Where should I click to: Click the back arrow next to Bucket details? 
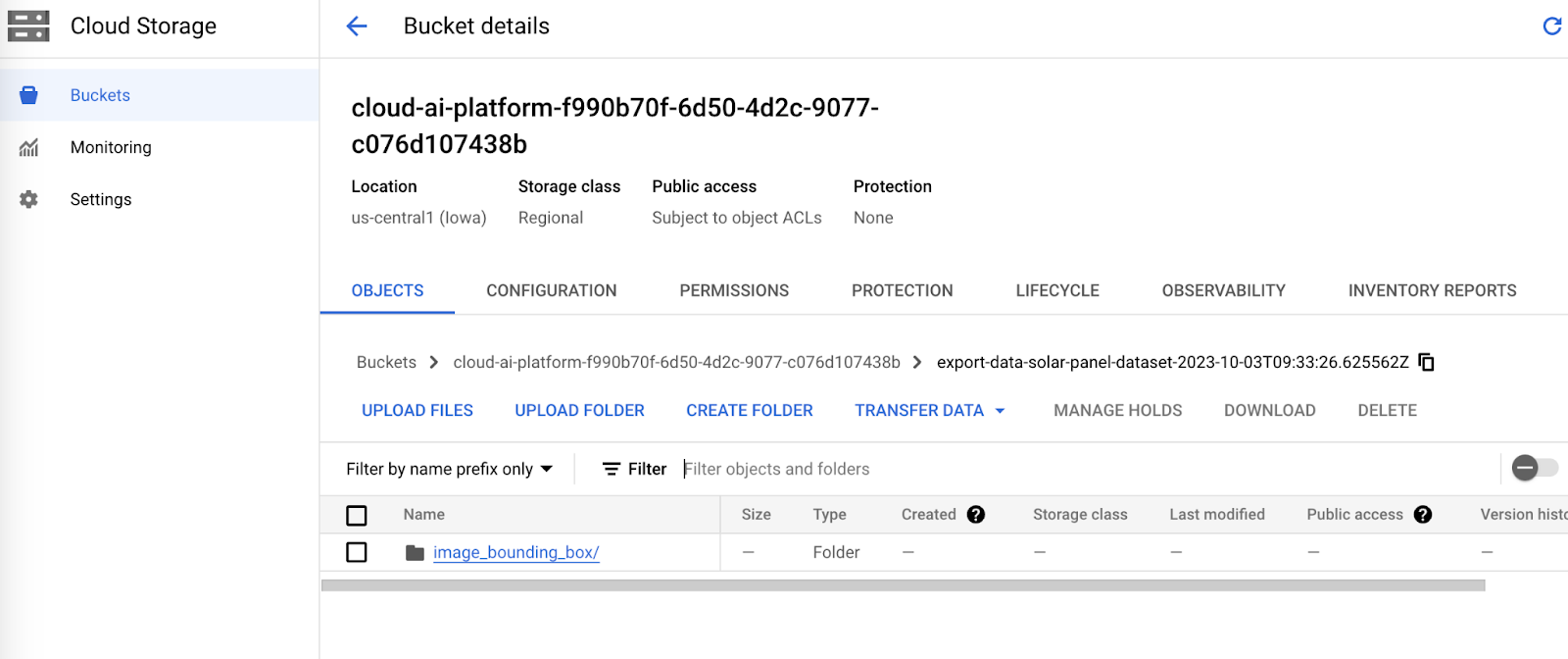[x=357, y=26]
